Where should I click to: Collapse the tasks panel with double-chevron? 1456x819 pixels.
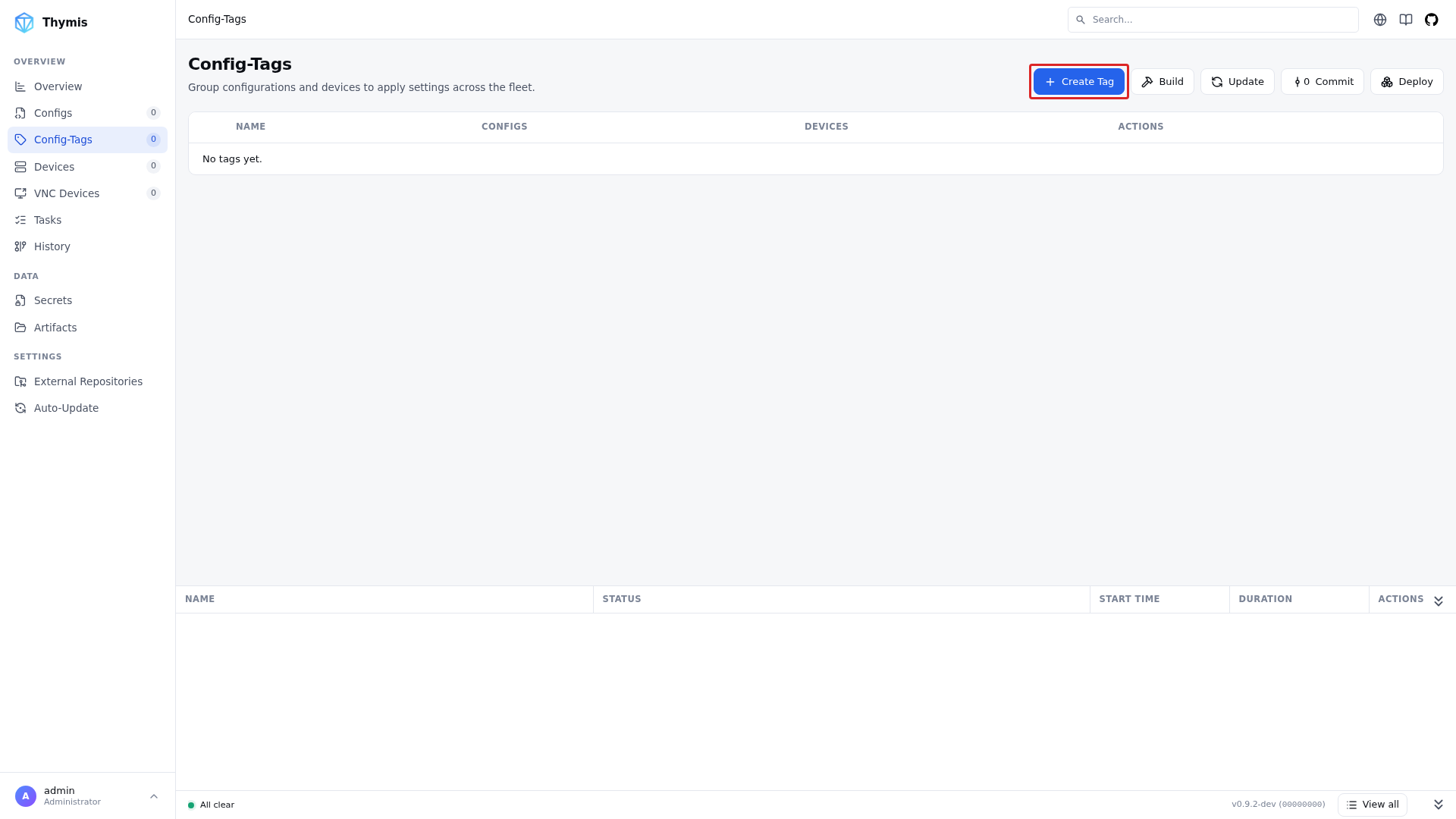[x=1439, y=601]
